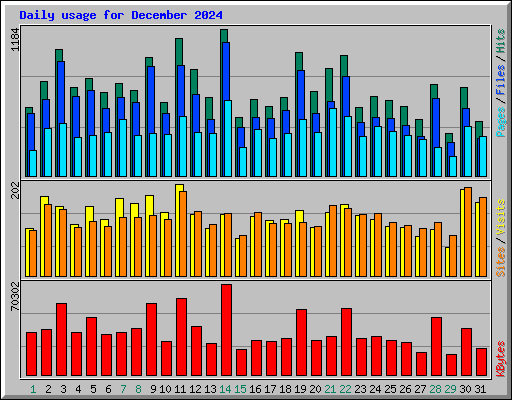Click the cyan Pages bar for day 3
Screen dimensions: 512x400
63,150
